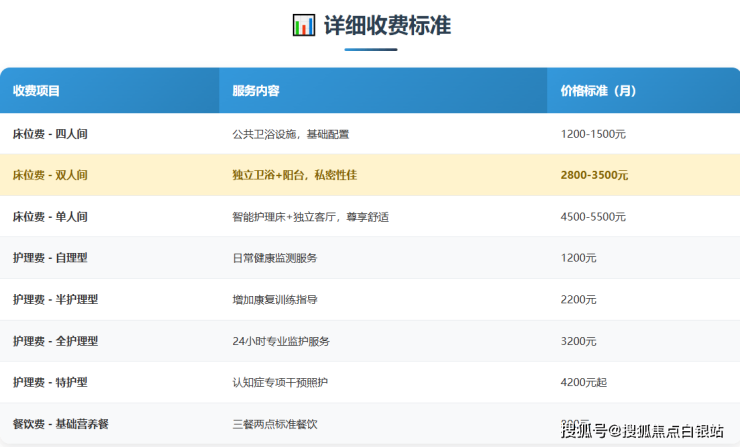The width and height of the screenshot is (740, 447).
Task: Click the bar chart icon beside the title
Action: click(x=303, y=25)
